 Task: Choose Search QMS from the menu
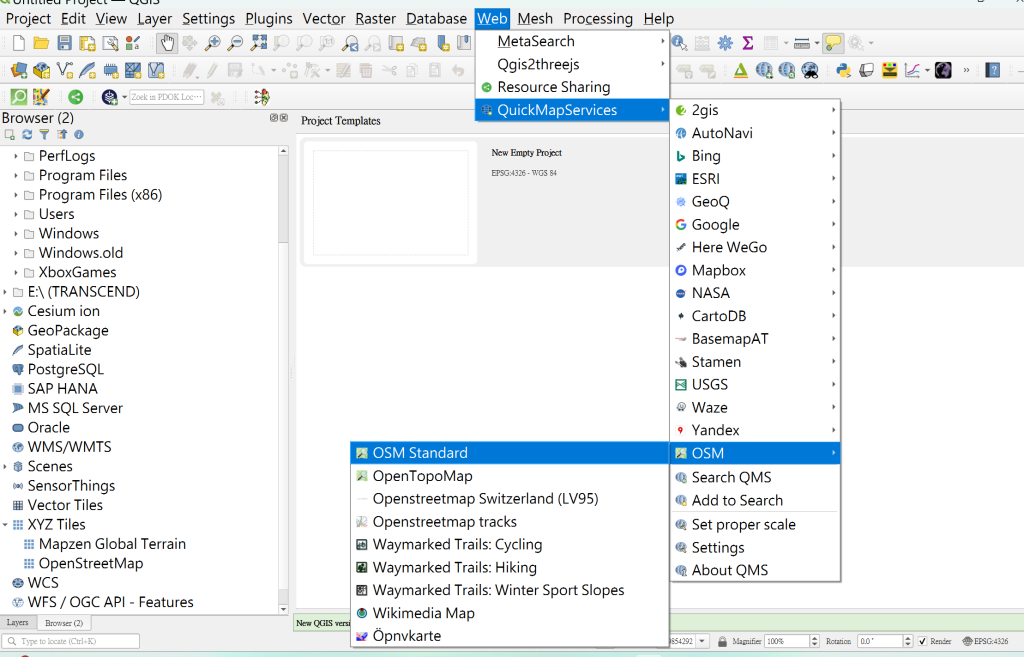(x=755, y=477)
